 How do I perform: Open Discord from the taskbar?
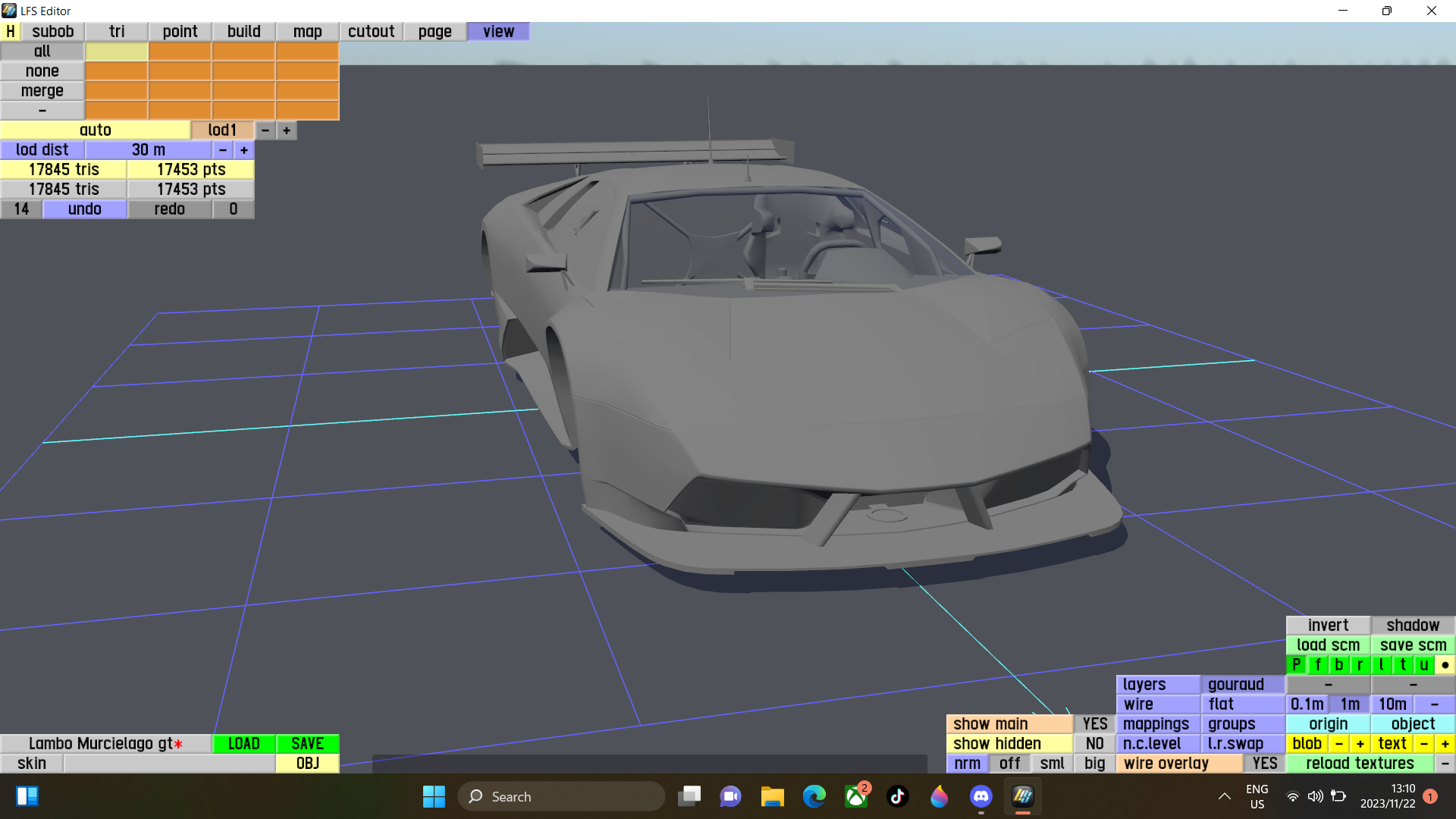tap(981, 796)
